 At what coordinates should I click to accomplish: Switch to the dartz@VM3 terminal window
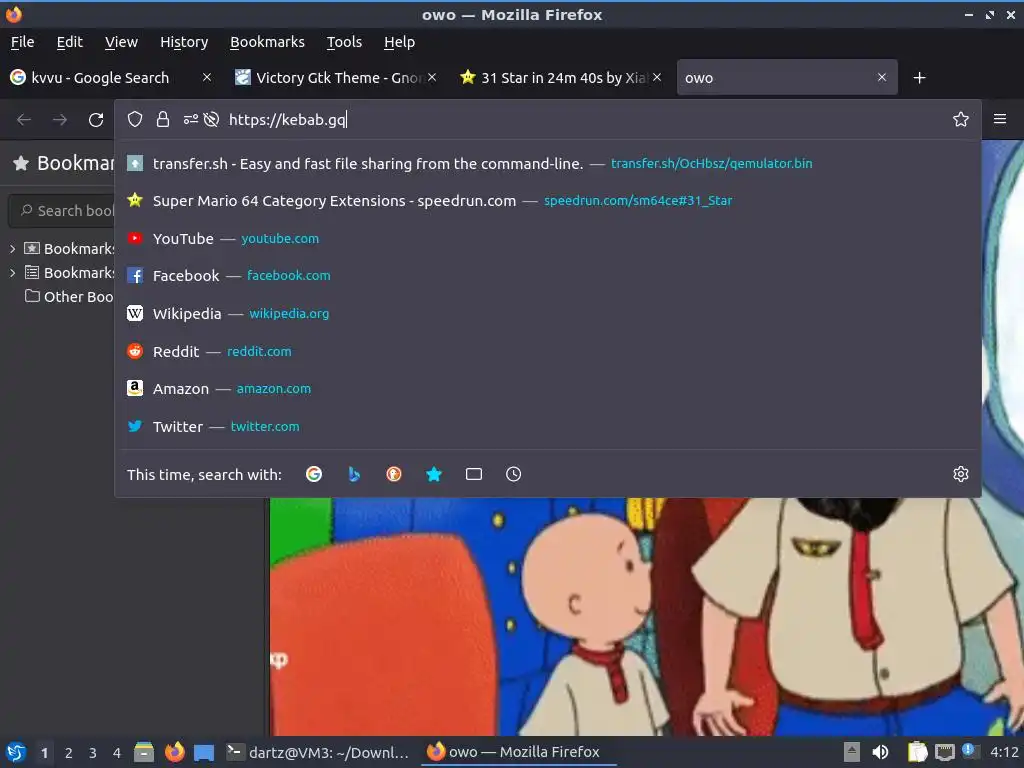(x=318, y=752)
